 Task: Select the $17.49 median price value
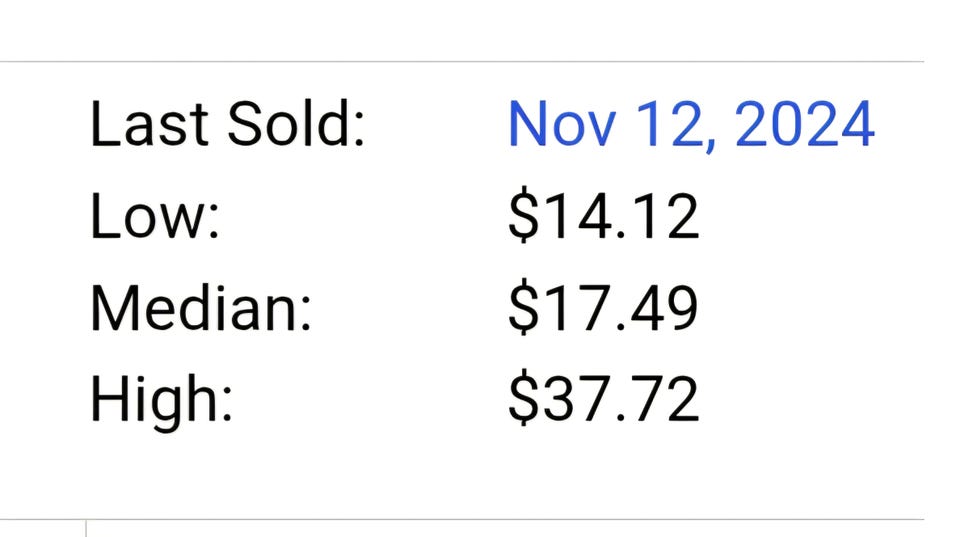(602, 308)
